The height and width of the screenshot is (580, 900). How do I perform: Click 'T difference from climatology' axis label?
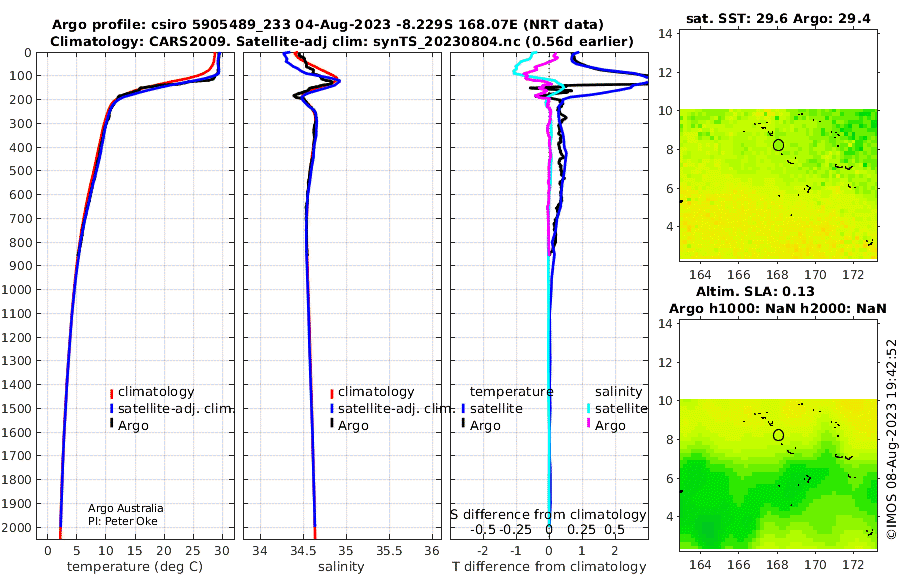tap(549, 567)
